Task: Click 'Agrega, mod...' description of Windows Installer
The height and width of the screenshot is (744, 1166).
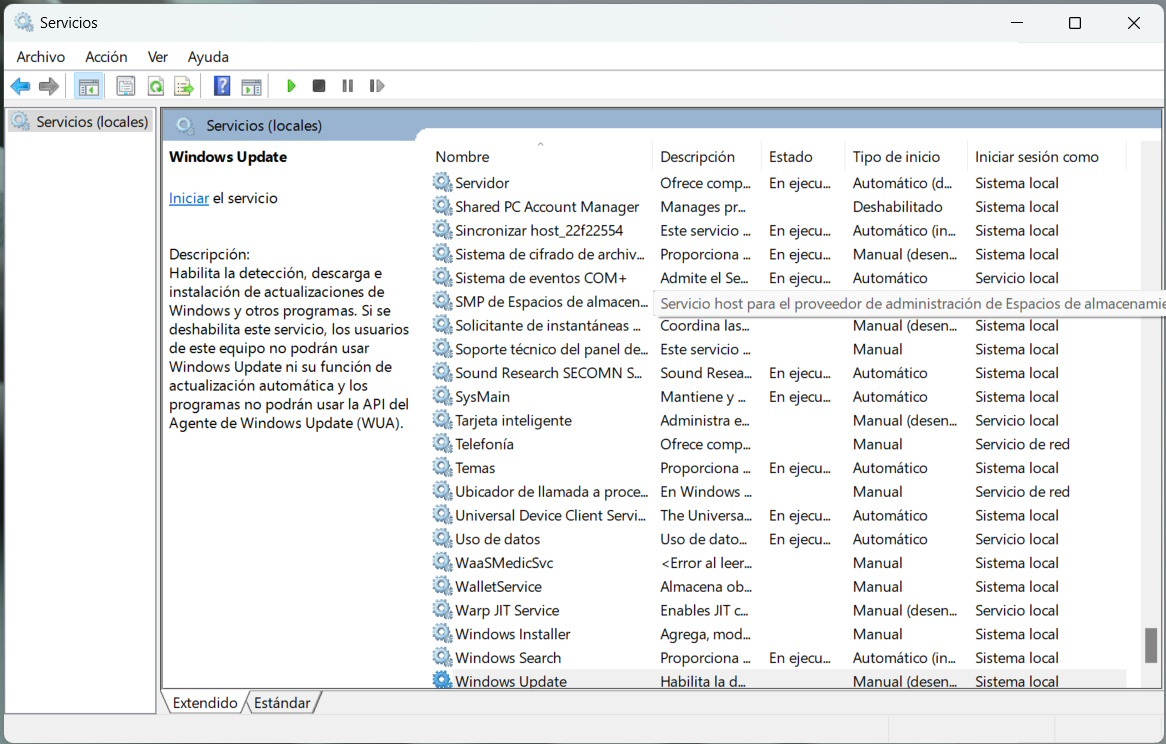Action: coord(706,635)
